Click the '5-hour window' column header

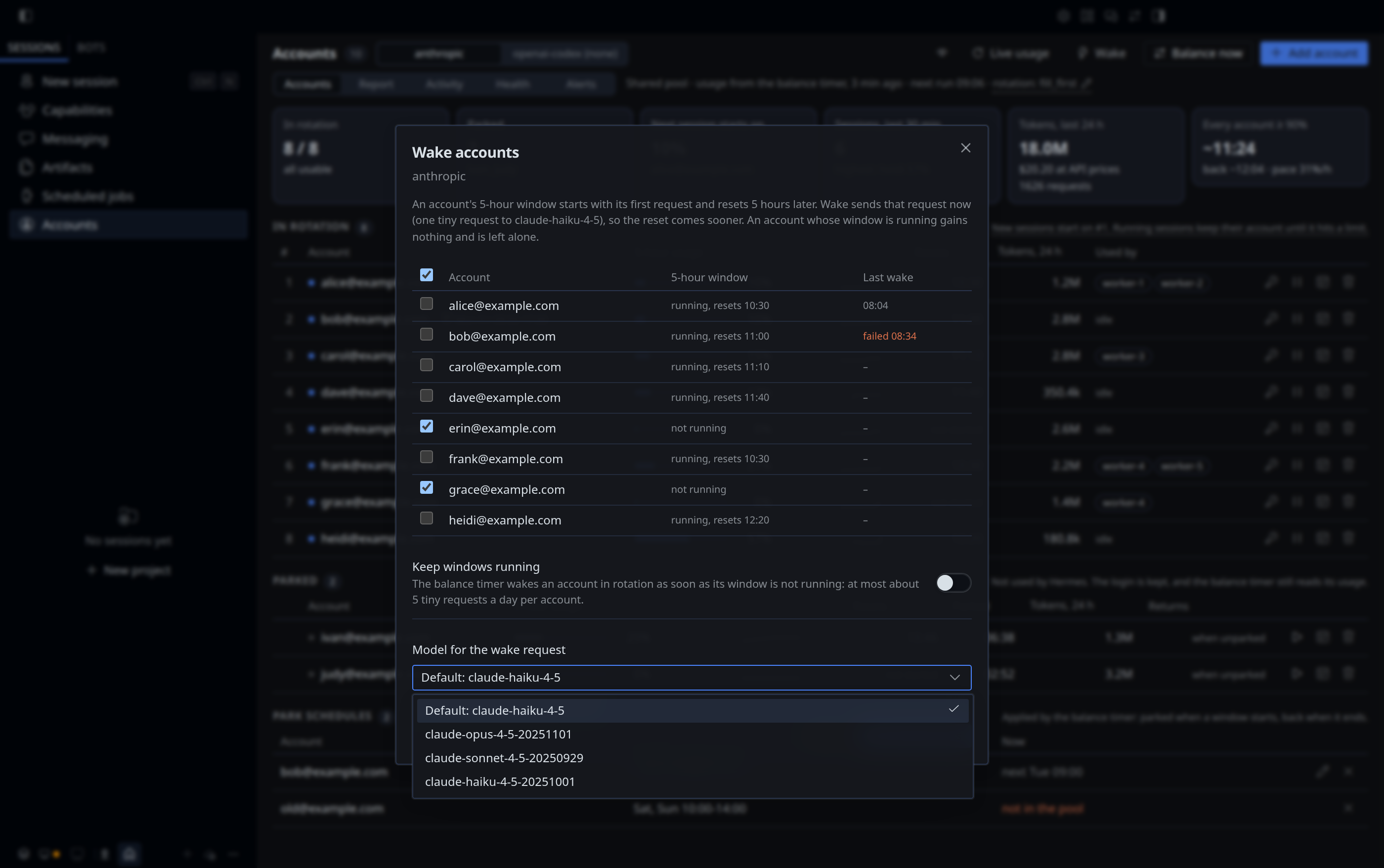(x=709, y=277)
